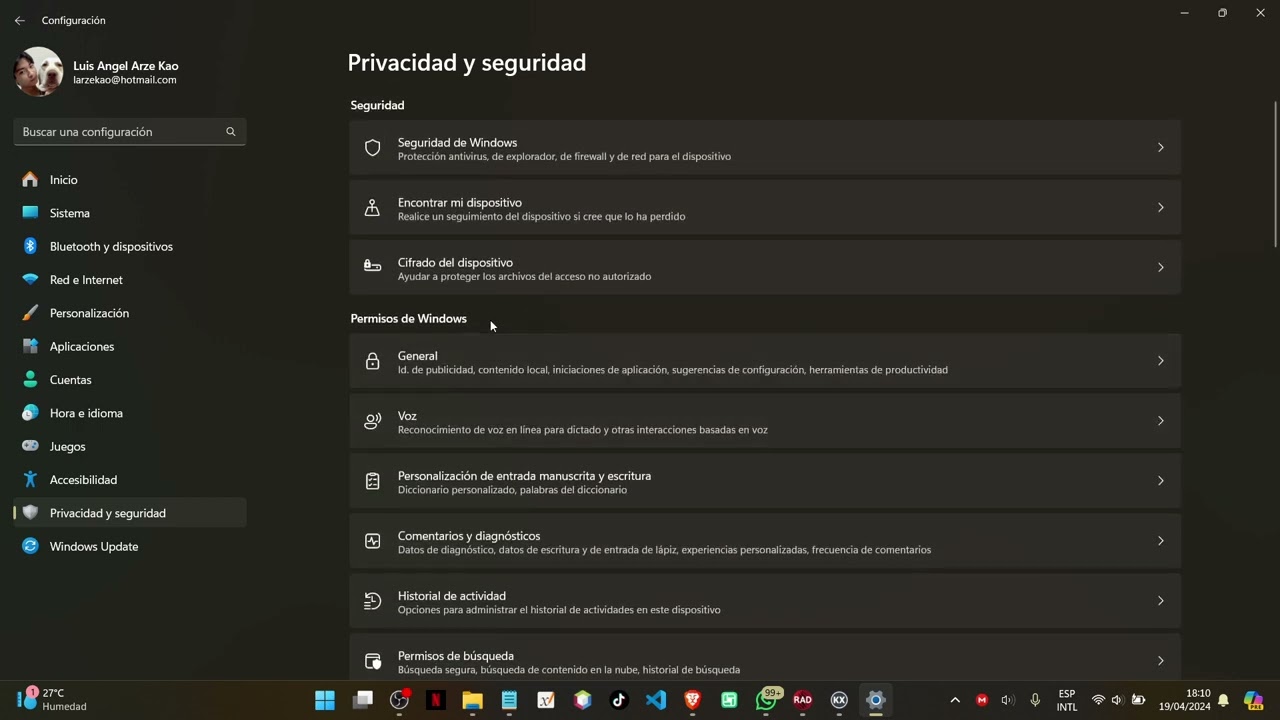Click the vertical scrollbar on the right

[1275, 175]
